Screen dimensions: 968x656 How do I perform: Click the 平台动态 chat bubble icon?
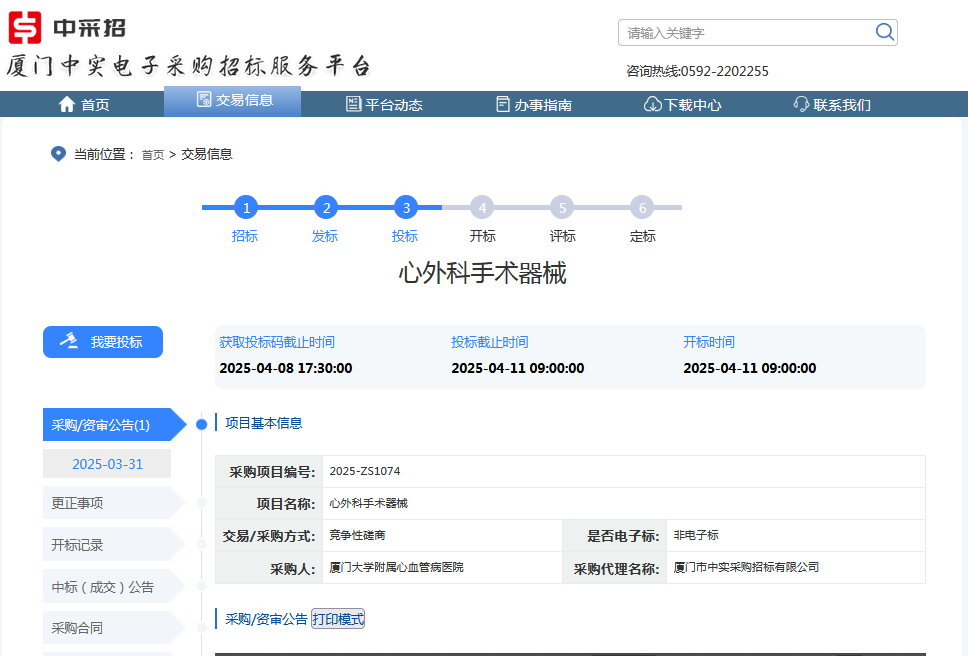(x=354, y=103)
